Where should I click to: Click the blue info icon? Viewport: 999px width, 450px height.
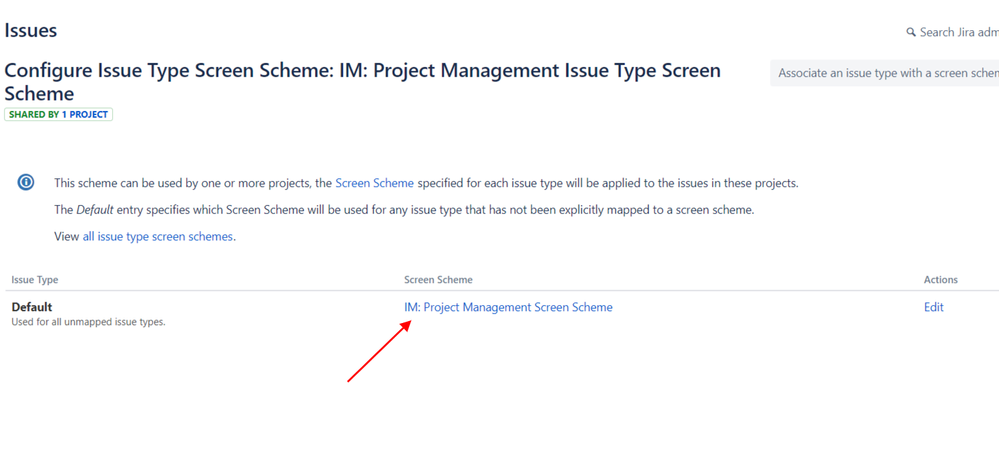(x=26, y=183)
